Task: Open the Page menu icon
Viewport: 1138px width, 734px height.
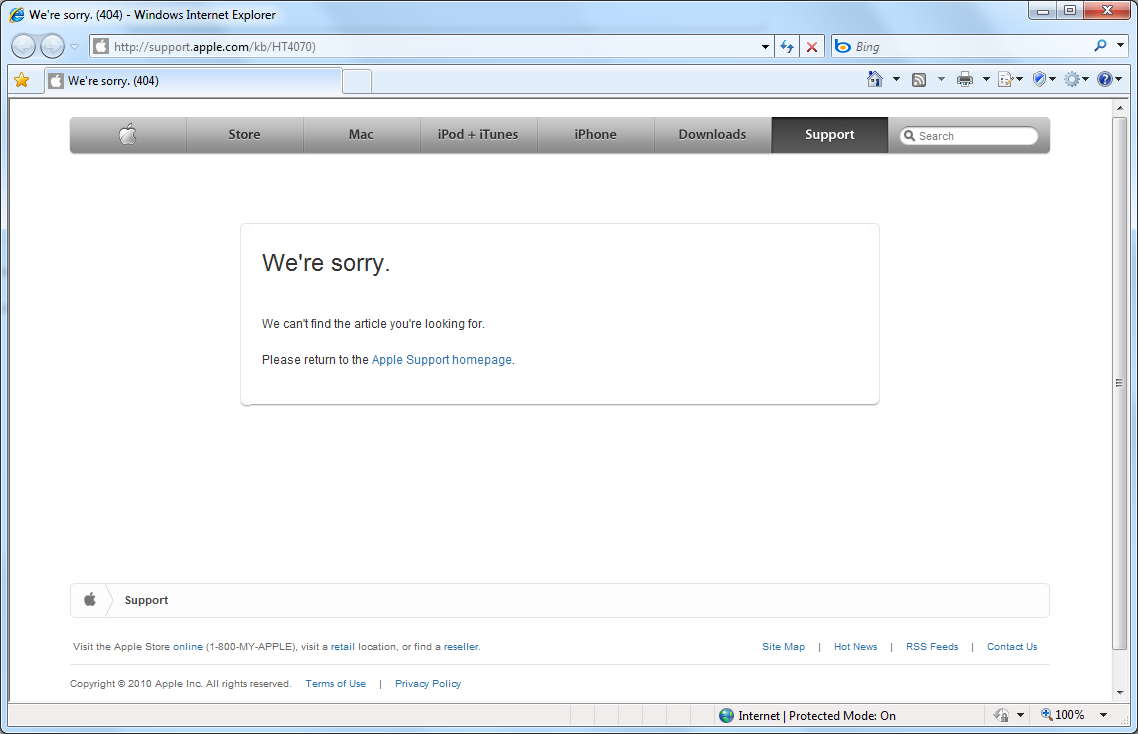Action: [1010, 79]
